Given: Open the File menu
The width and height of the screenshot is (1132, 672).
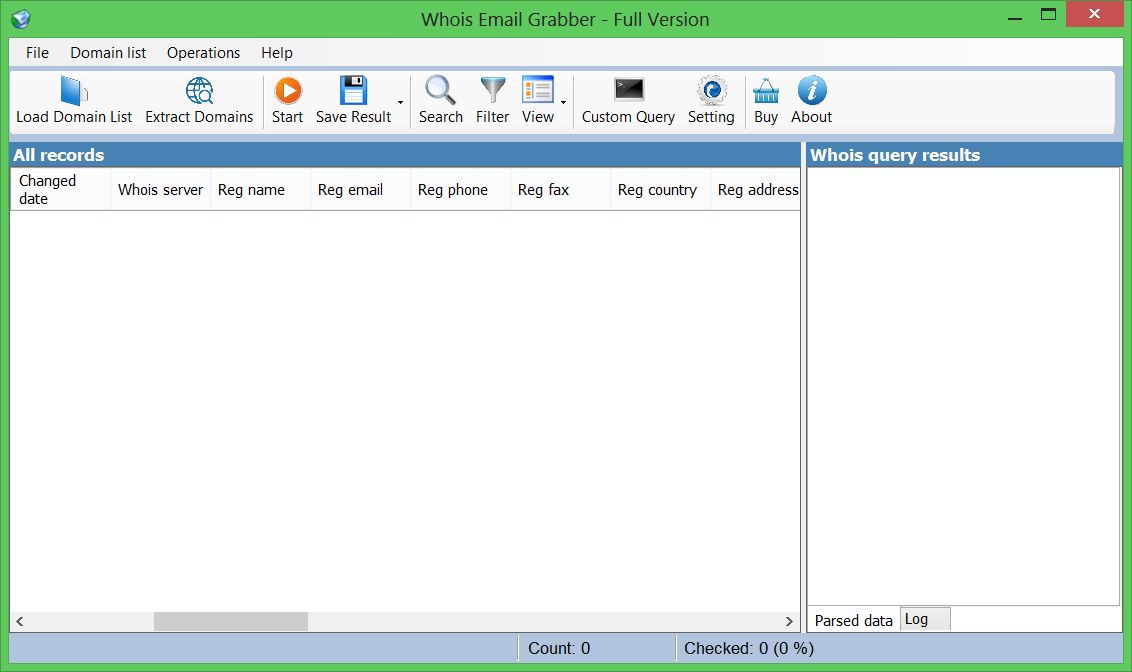Looking at the screenshot, I should tap(38, 53).
